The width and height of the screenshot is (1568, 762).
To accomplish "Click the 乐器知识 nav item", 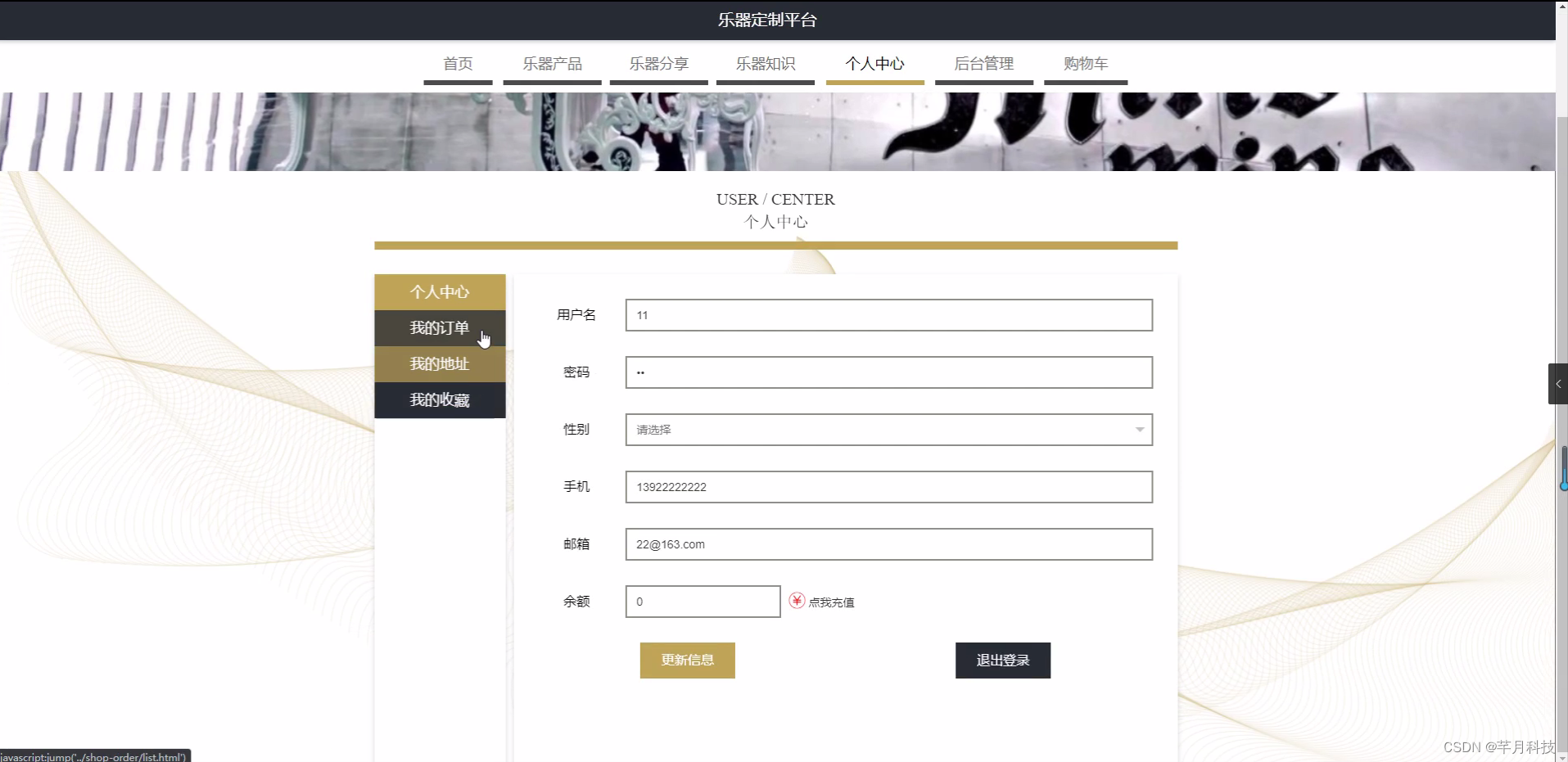I will click(x=765, y=63).
